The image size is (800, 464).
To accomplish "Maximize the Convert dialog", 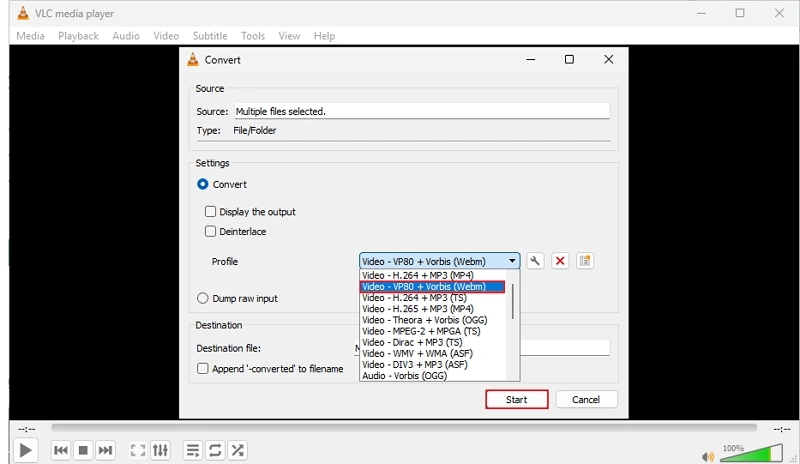I will (x=569, y=59).
